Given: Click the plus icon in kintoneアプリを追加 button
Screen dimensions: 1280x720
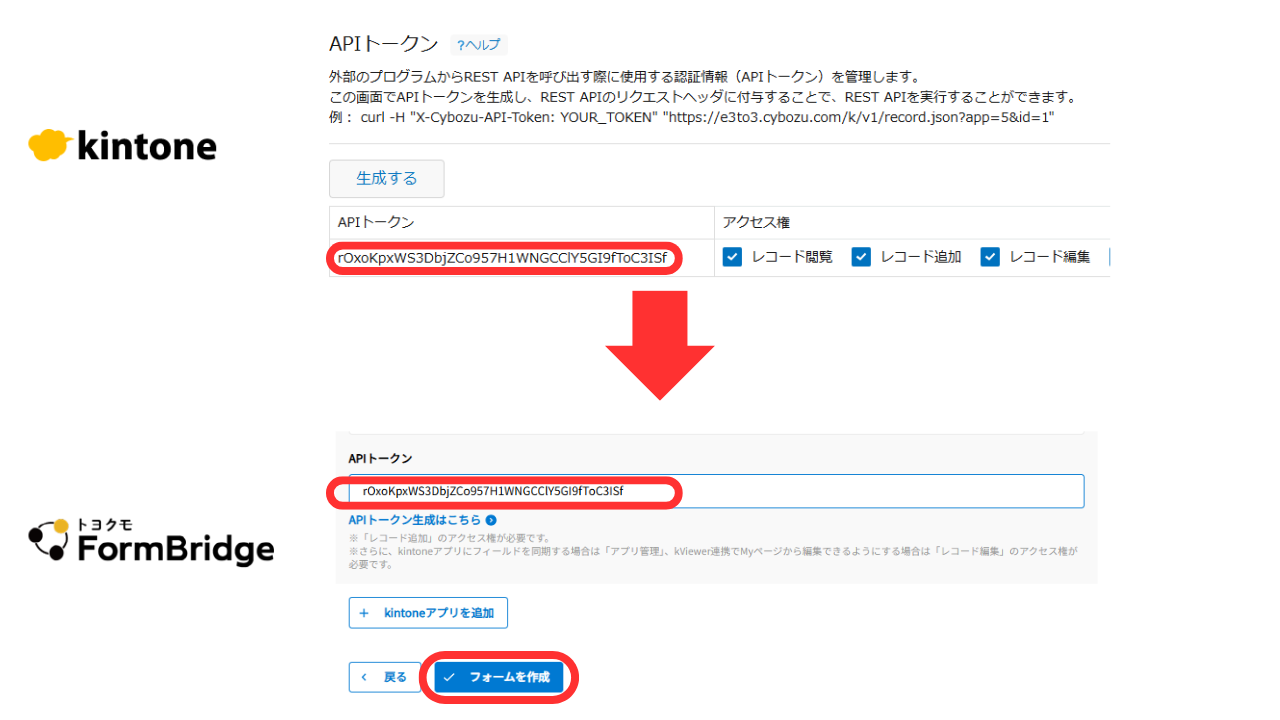Looking at the screenshot, I should coord(362,612).
